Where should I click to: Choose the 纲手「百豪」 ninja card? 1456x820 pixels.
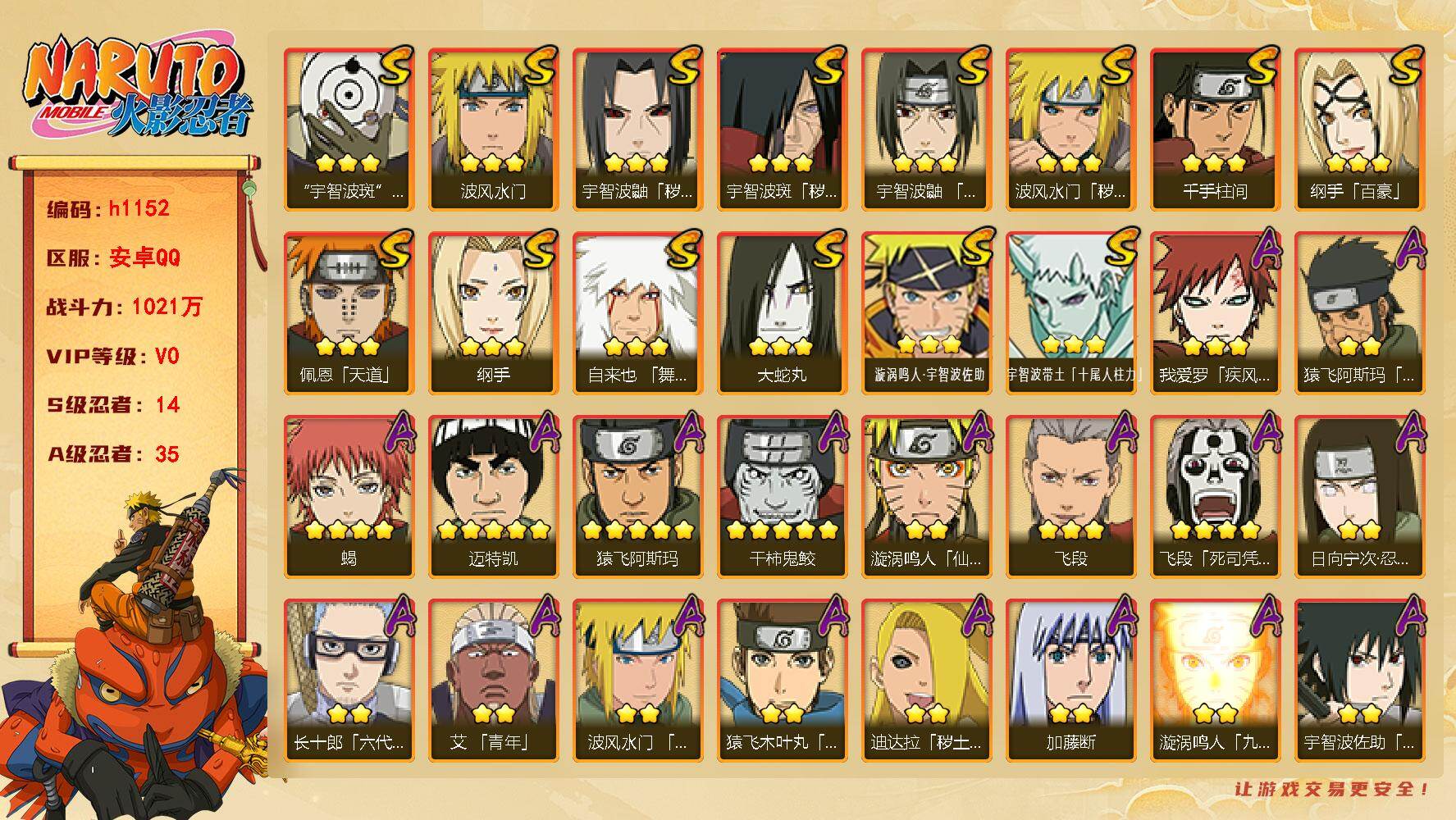(1359, 130)
